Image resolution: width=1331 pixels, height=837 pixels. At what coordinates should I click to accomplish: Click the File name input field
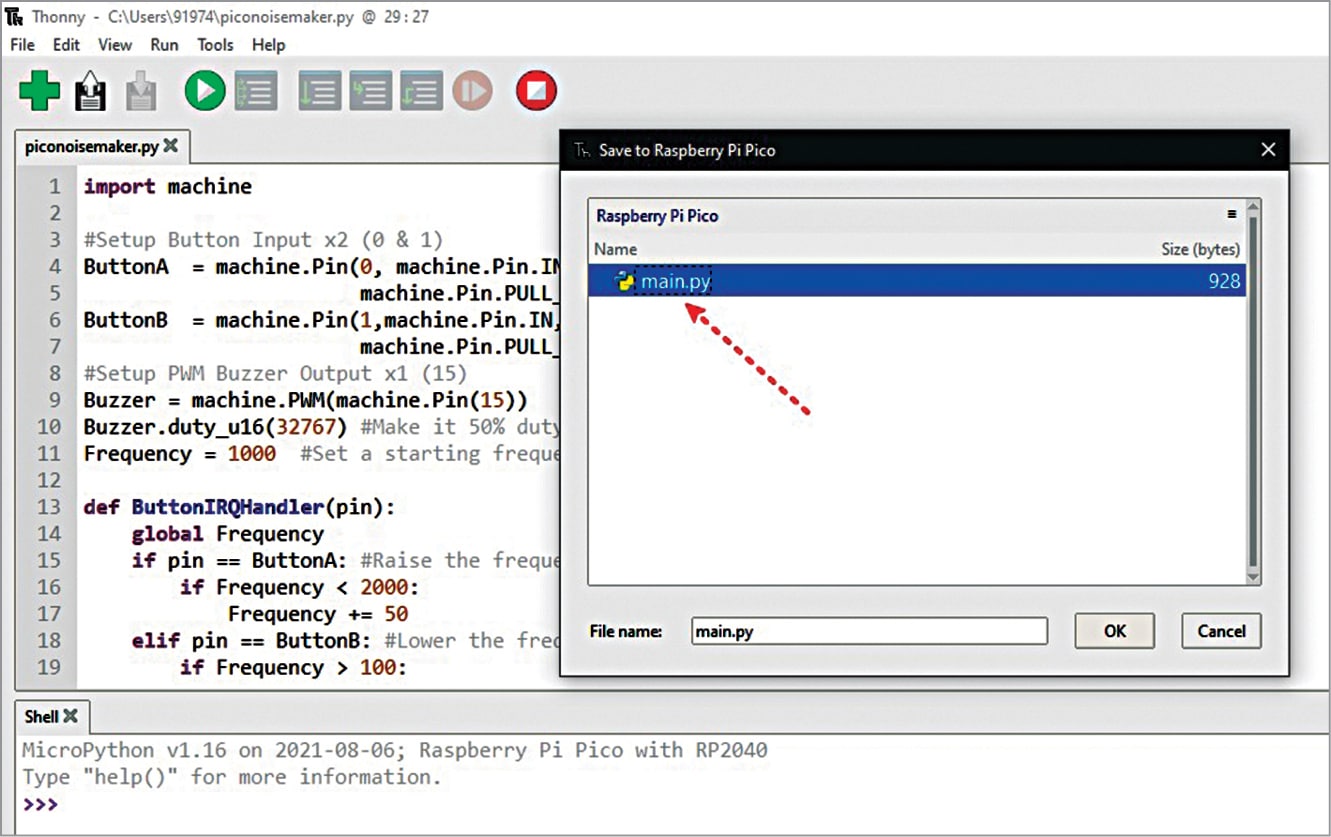(x=868, y=631)
